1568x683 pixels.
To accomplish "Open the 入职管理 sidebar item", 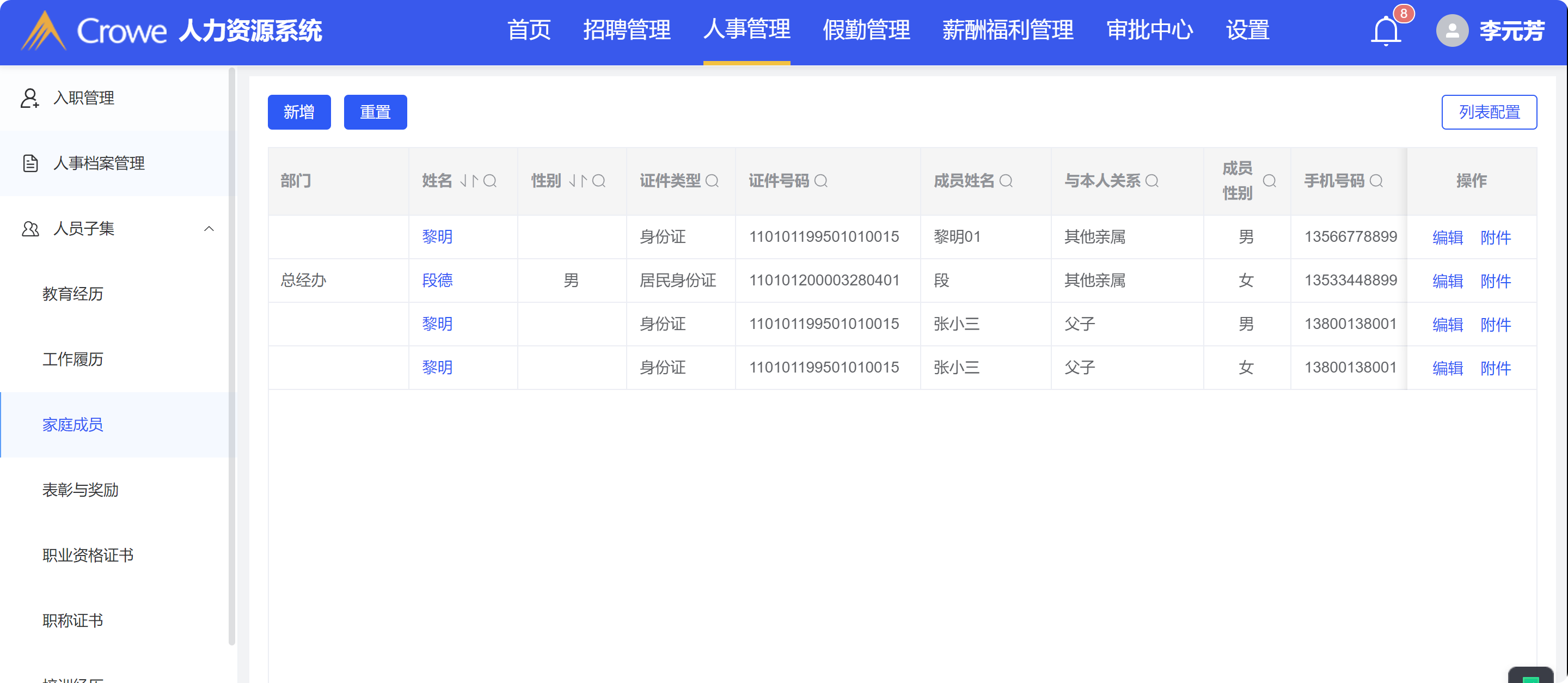I will (83, 98).
